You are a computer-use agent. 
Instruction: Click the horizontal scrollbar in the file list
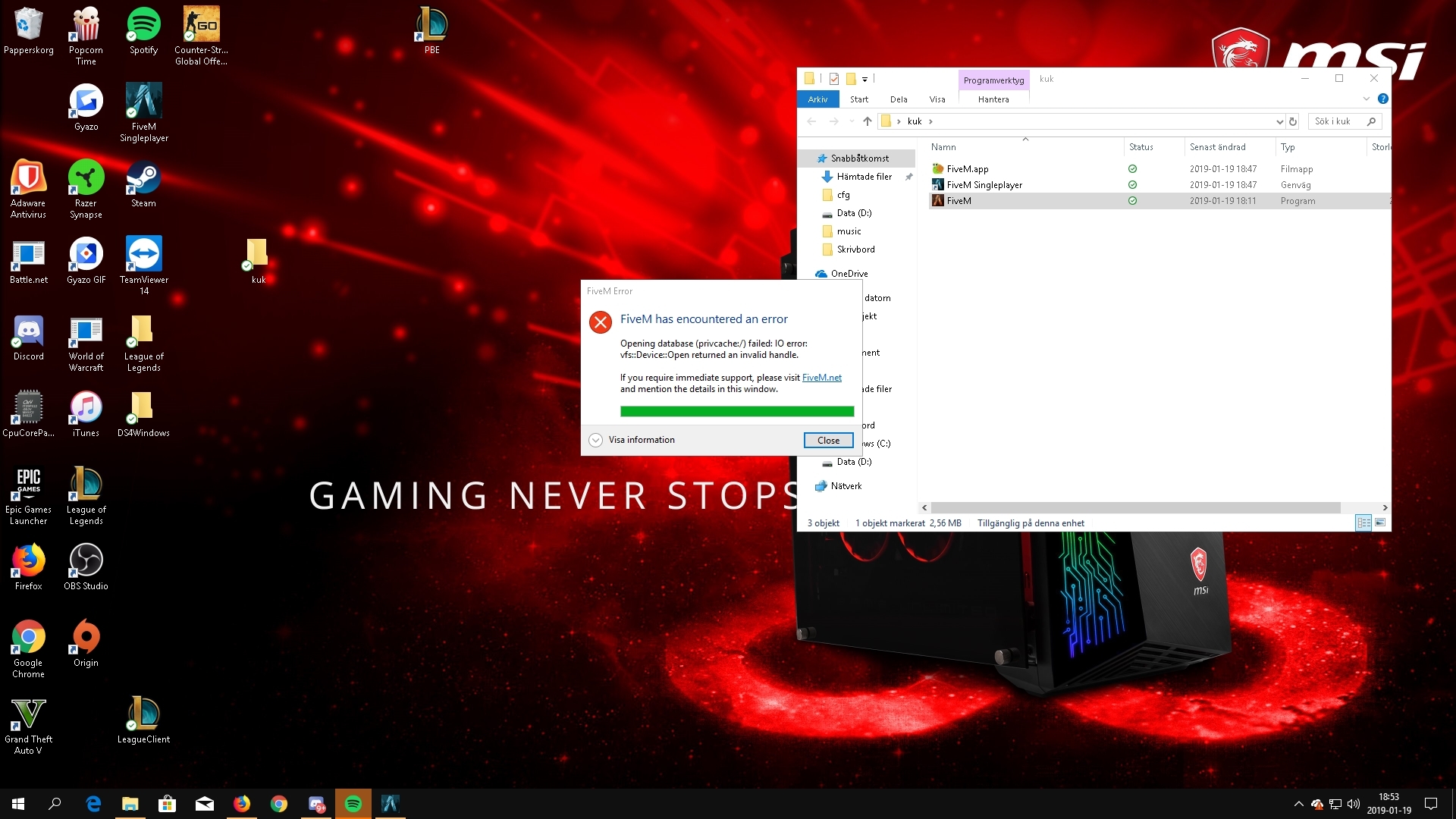pyautogui.click(x=1134, y=507)
